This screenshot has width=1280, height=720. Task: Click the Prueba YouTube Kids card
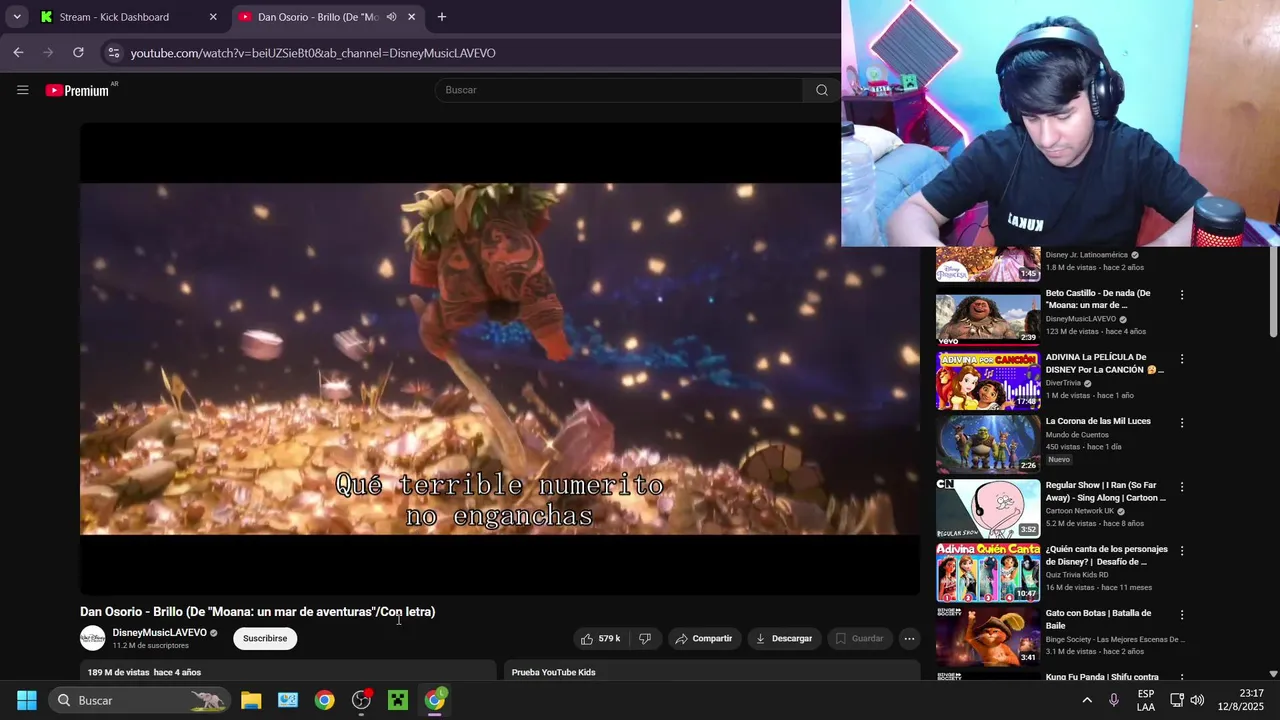click(712, 670)
